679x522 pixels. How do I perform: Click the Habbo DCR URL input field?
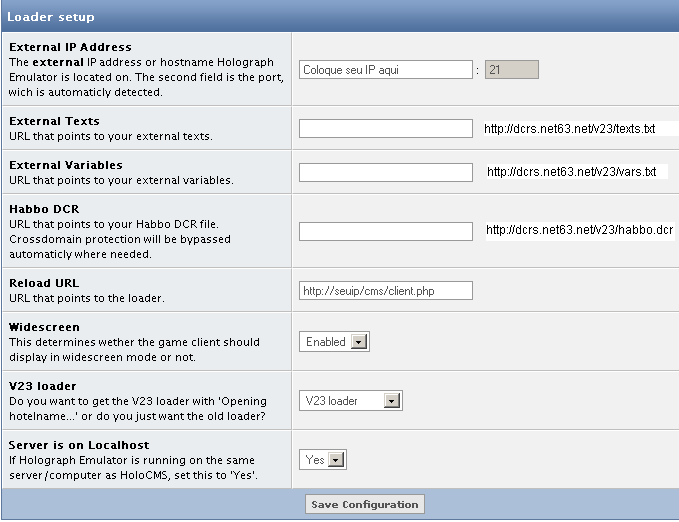tap(385, 231)
